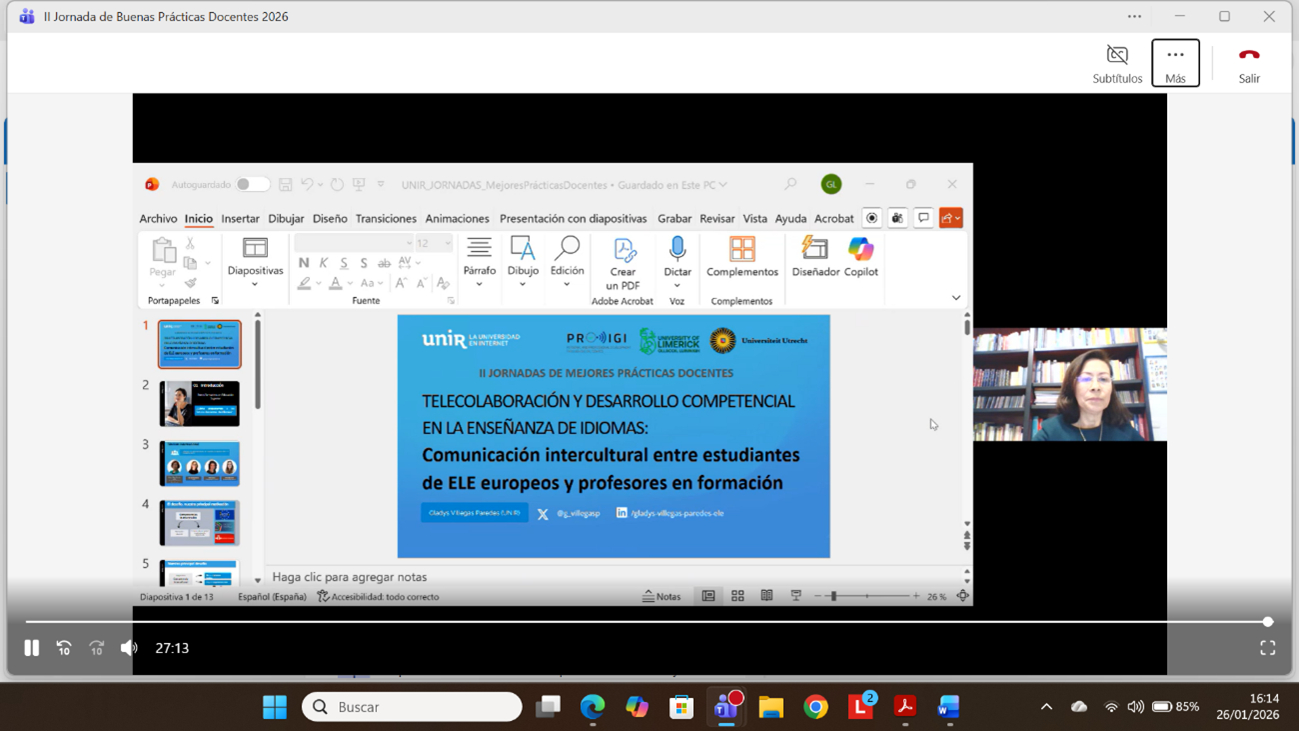Click the Diseñador ribbon icon

(x=815, y=256)
